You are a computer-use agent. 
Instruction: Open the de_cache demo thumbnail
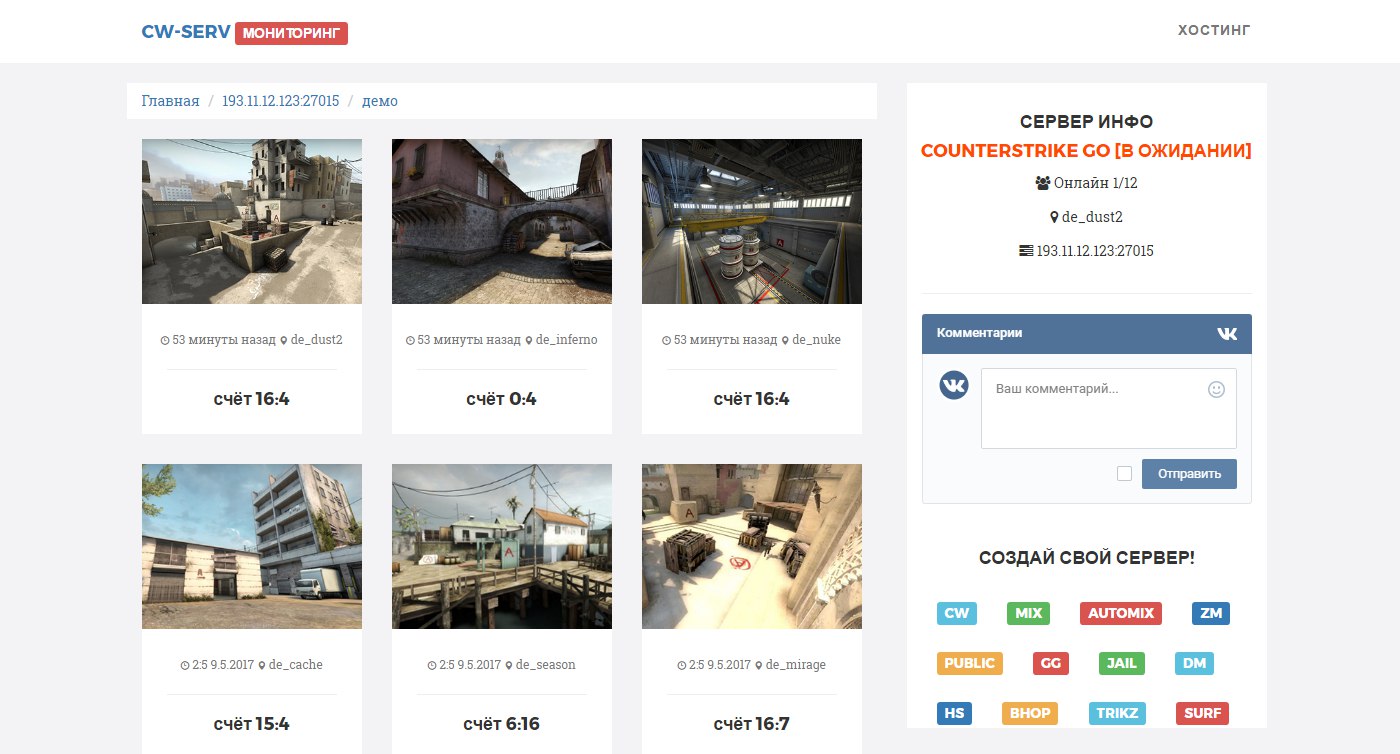(x=252, y=546)
